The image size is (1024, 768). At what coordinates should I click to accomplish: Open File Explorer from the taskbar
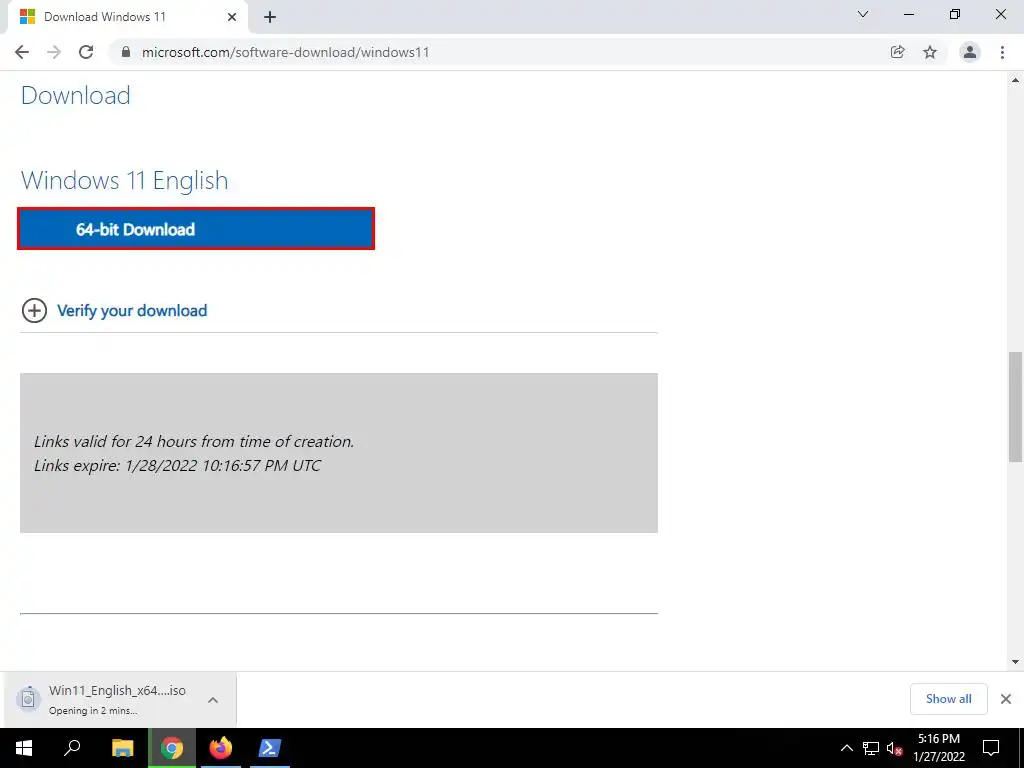click(x=123, y=748)
